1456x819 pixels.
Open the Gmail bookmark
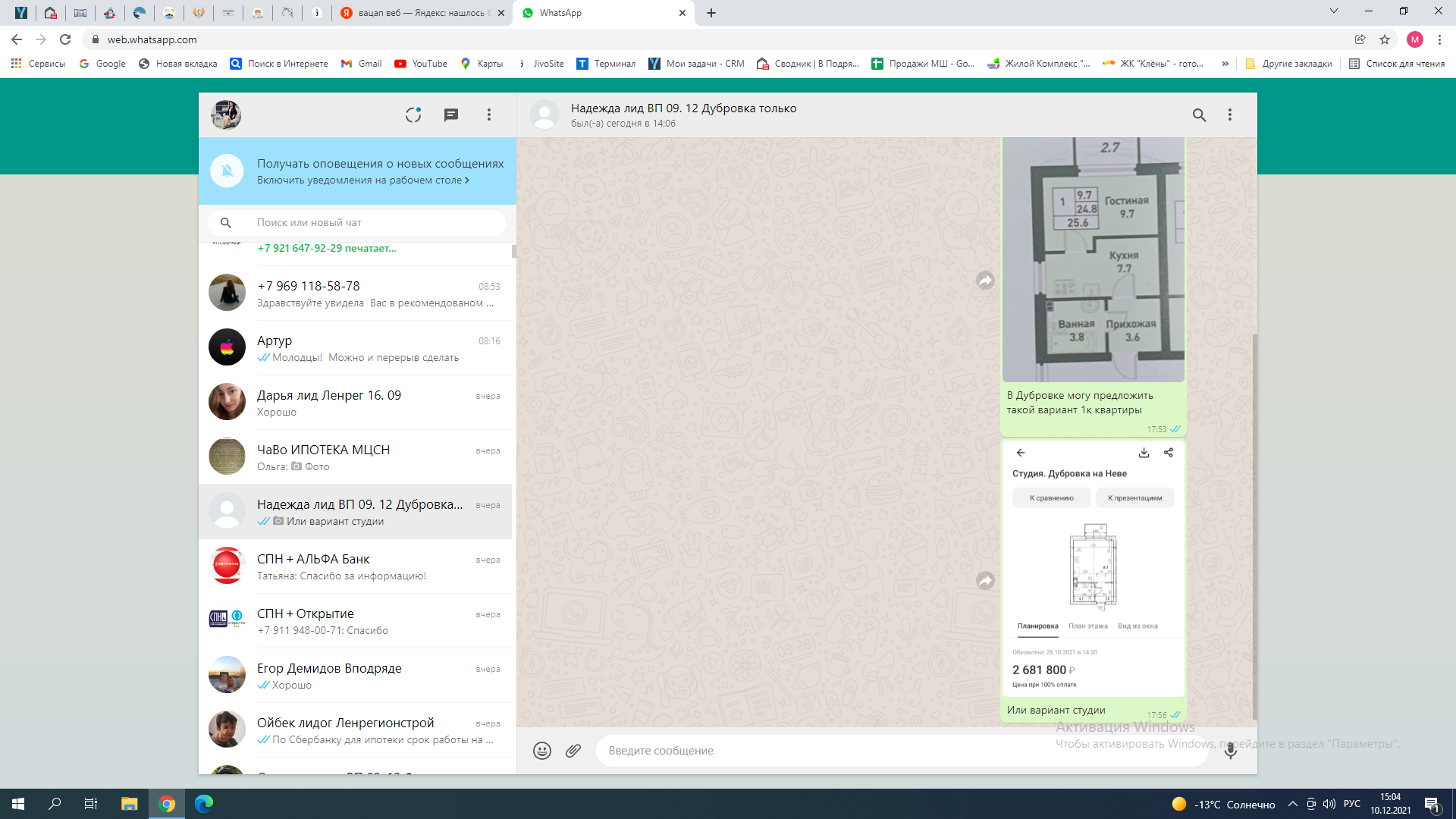click(362, 64)
